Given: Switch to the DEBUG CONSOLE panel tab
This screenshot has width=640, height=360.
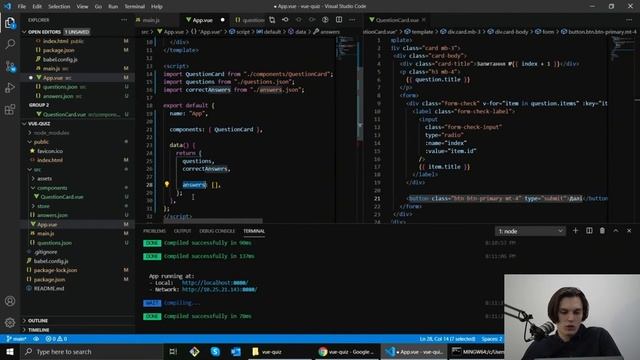Looking at the screenshot, I should (x=217, y=231).
